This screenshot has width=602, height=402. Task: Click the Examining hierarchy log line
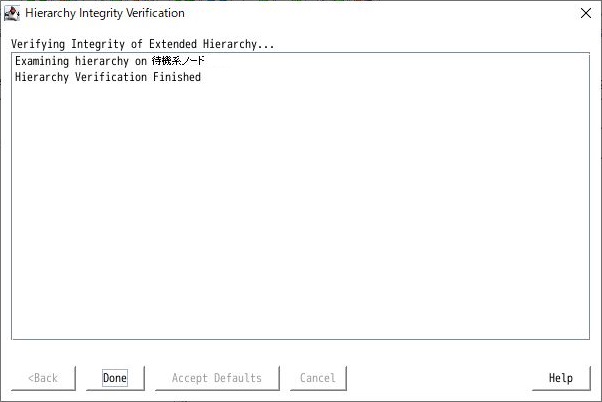[110, 61]
